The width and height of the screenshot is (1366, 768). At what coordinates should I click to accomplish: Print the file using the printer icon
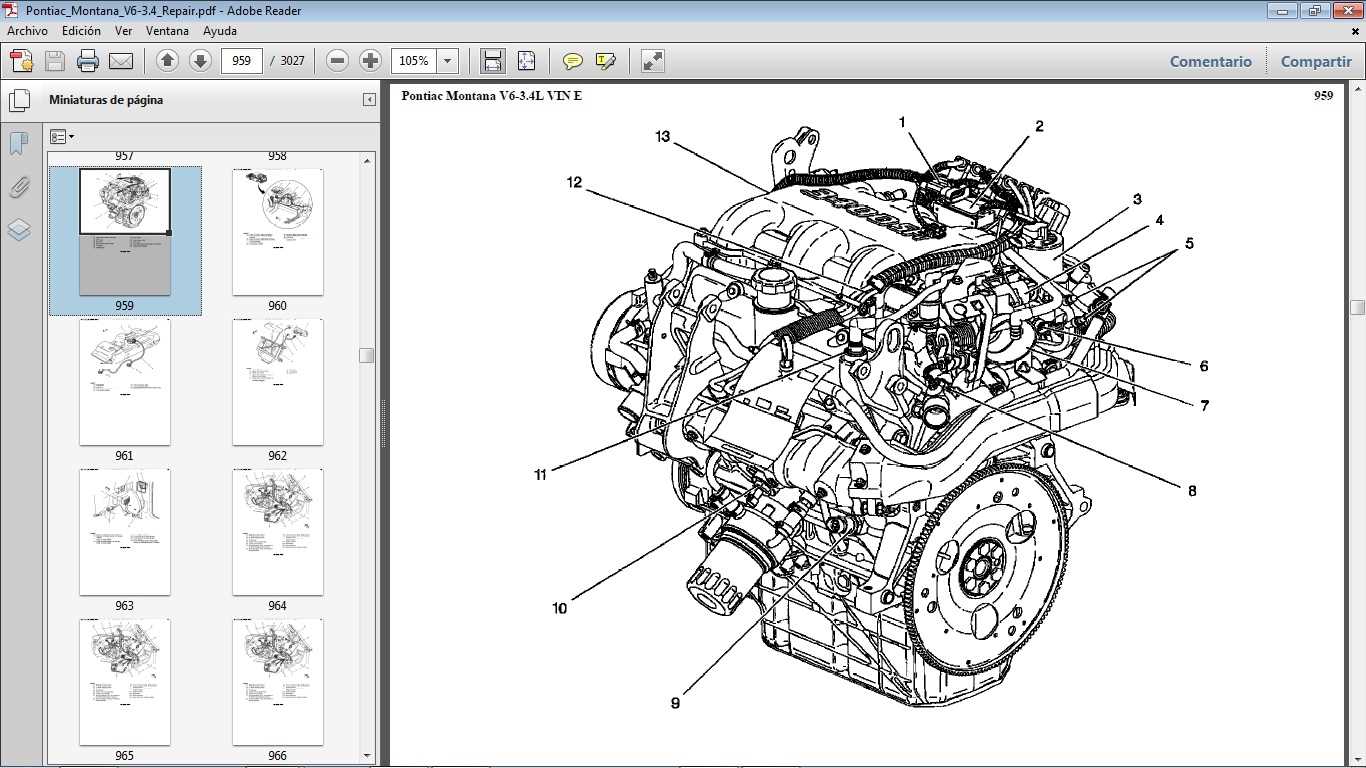pyautogui.click(x=88, y=61)
